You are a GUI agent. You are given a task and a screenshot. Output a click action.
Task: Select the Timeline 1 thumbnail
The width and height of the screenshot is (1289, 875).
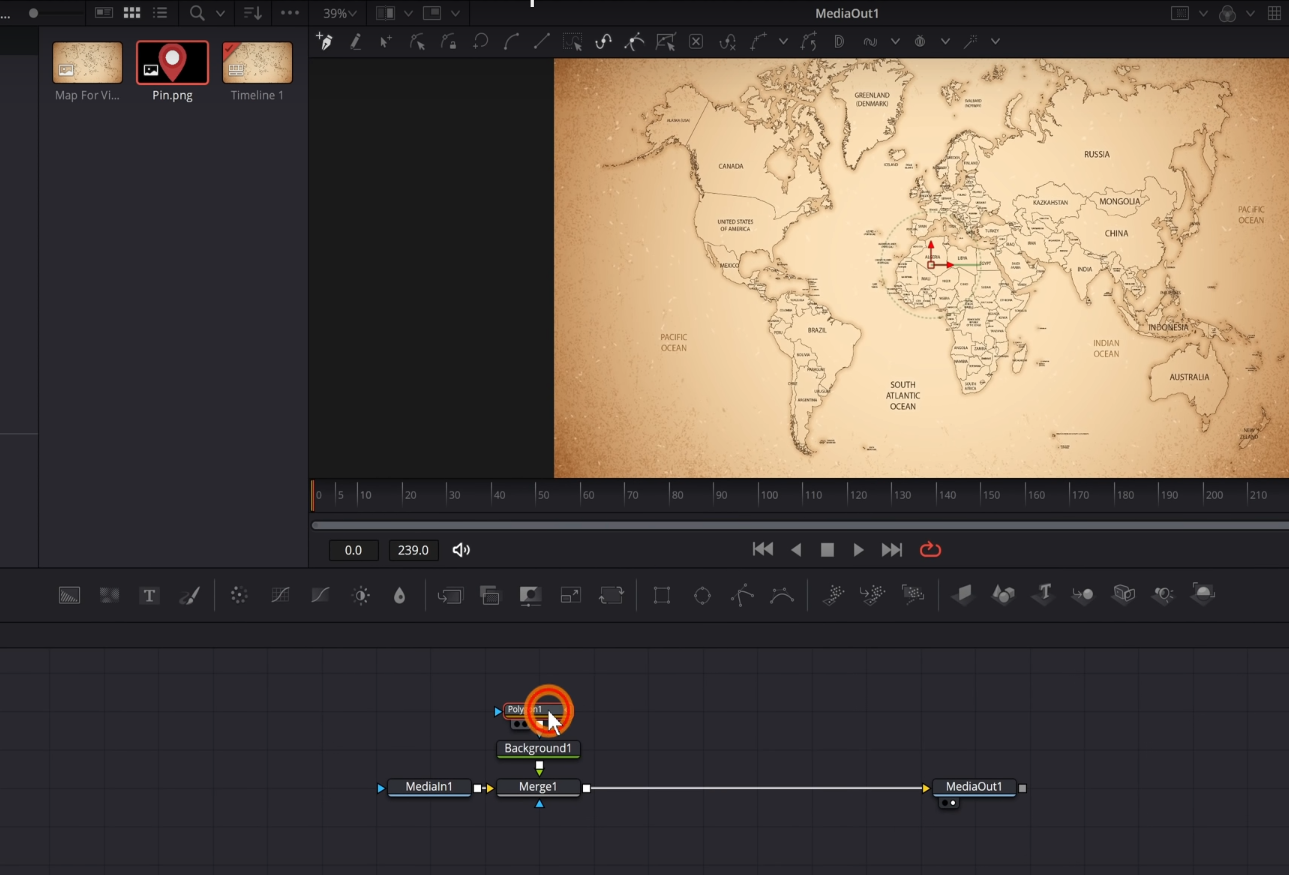257,63
